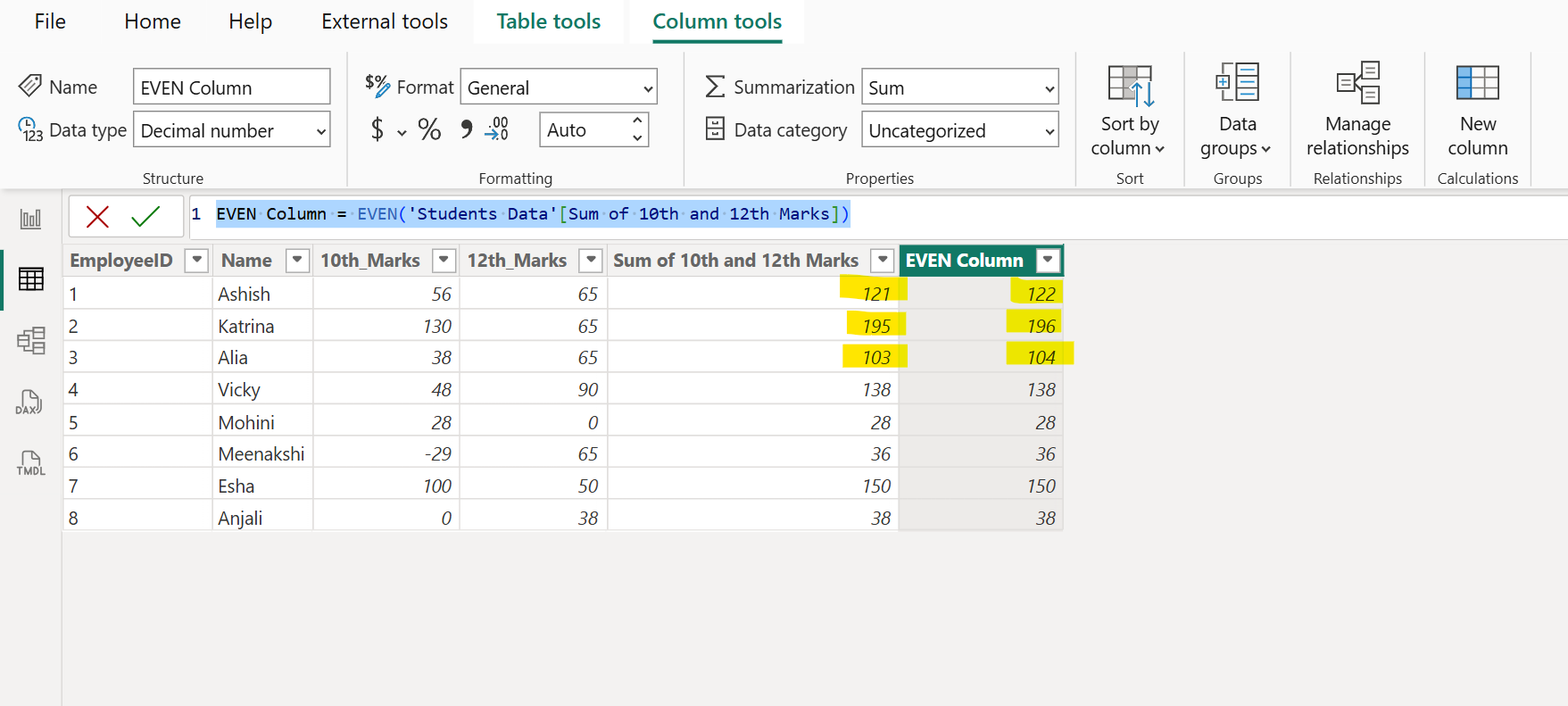Switch to the Table tools tab
The width and height of the screenshot is (1568, 706).
548,21
